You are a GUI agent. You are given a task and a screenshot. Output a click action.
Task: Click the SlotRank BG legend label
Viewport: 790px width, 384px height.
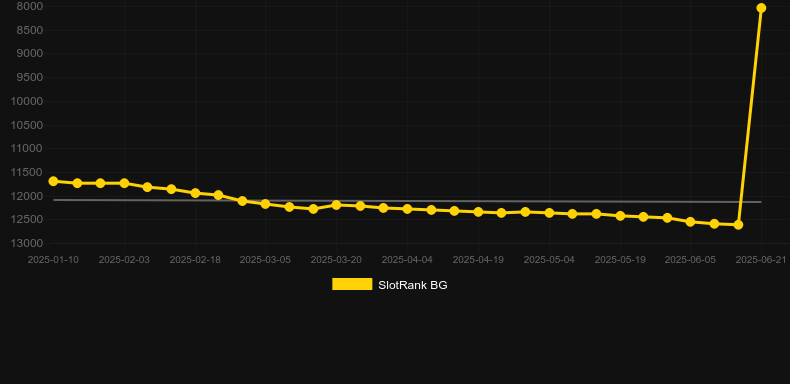click(x=413, y=285)
